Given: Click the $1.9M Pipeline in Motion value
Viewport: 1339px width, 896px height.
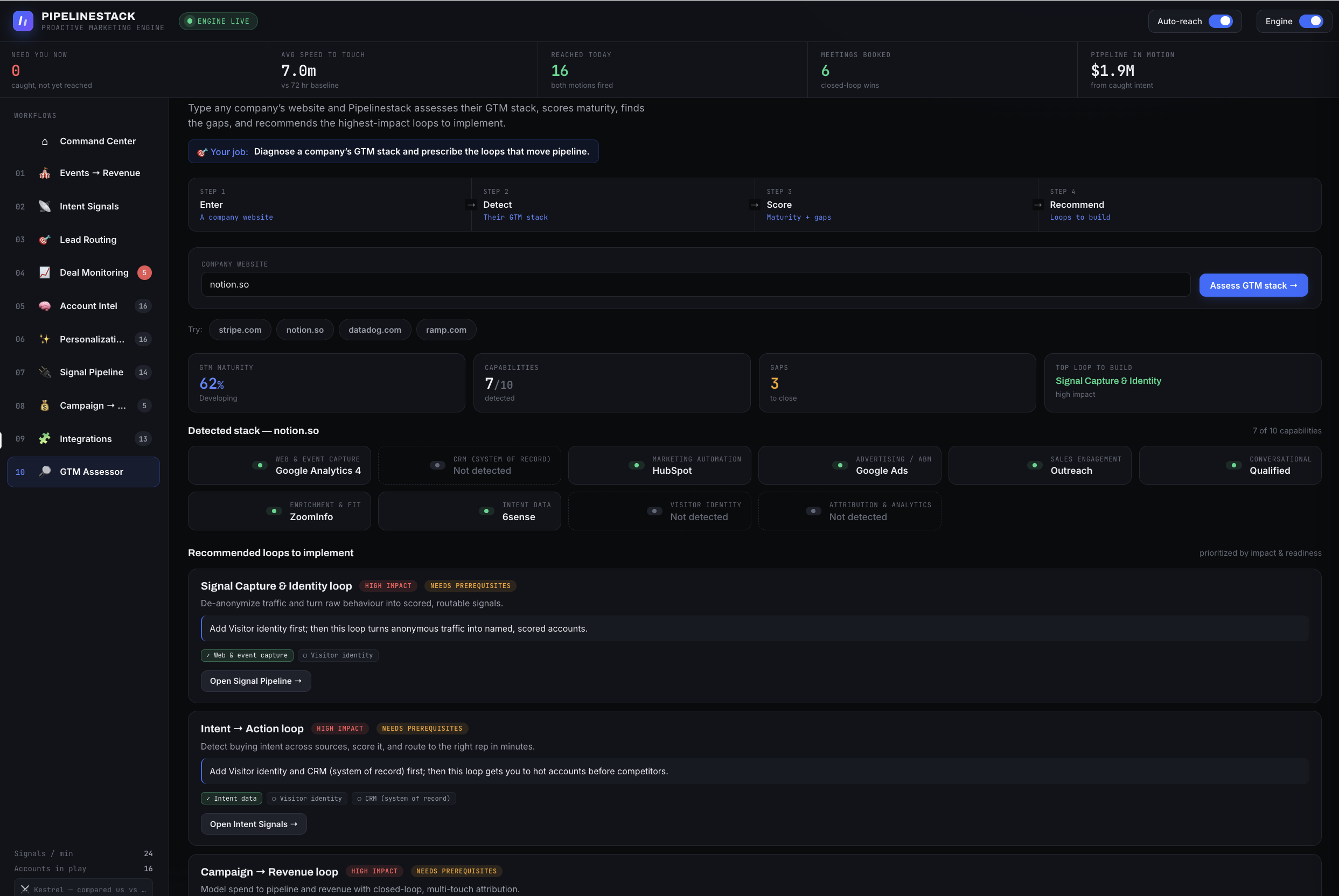Looking at the screenshot, I should (1112, 71).
